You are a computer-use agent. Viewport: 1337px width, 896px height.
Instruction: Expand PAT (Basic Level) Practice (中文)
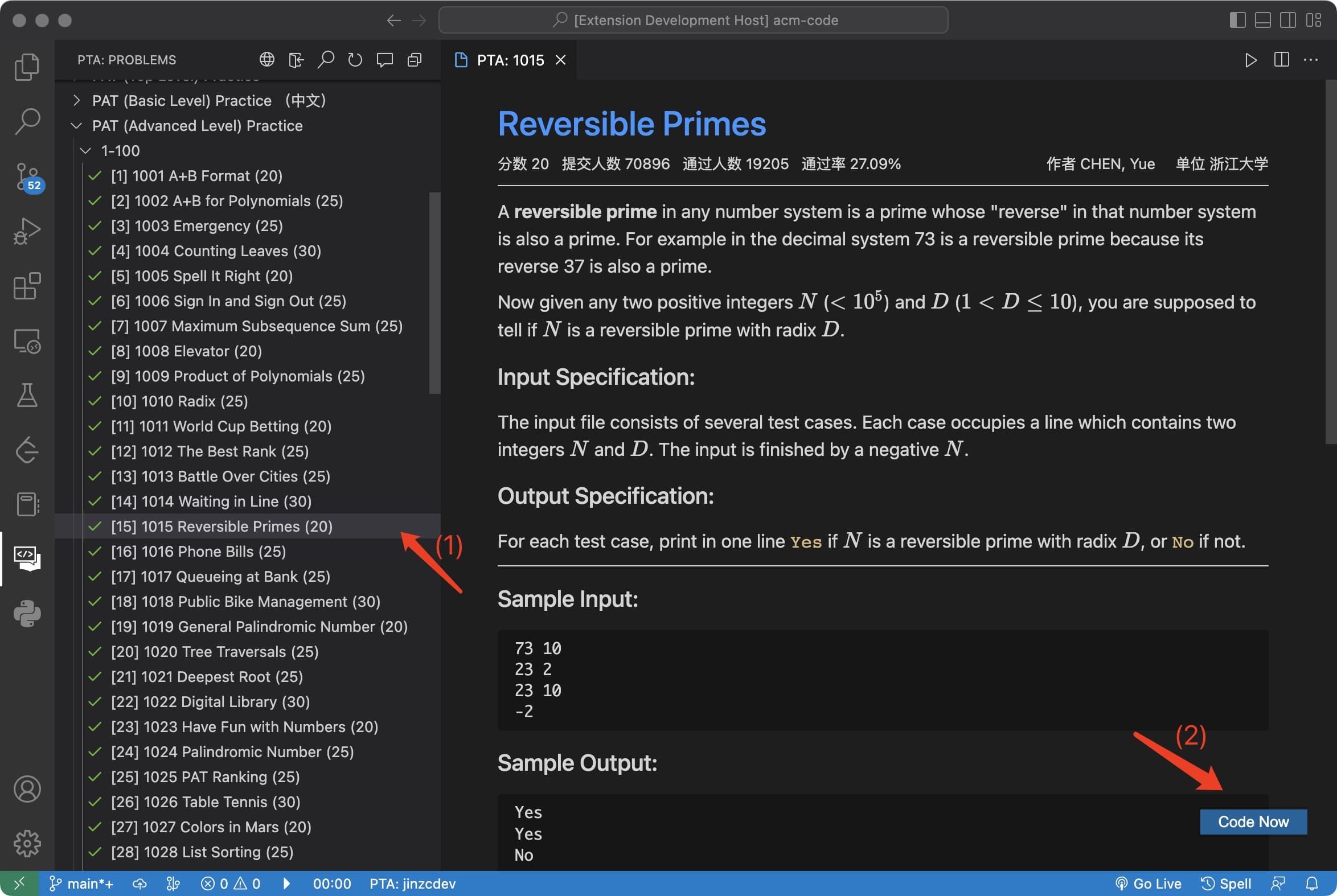pos(248,101)
